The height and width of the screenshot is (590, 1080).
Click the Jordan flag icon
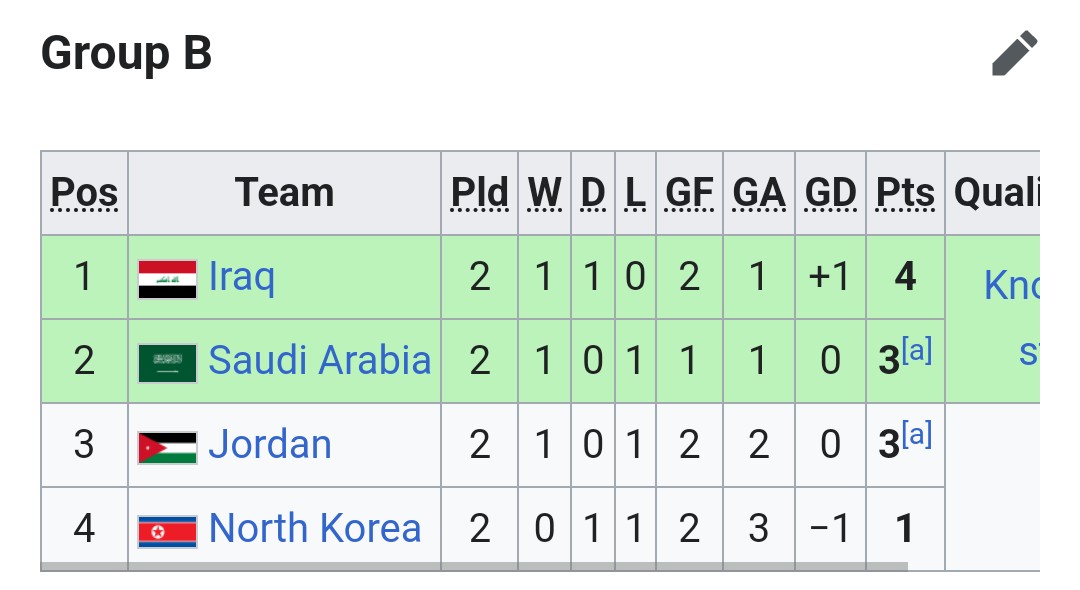click(x=167, y=447)
